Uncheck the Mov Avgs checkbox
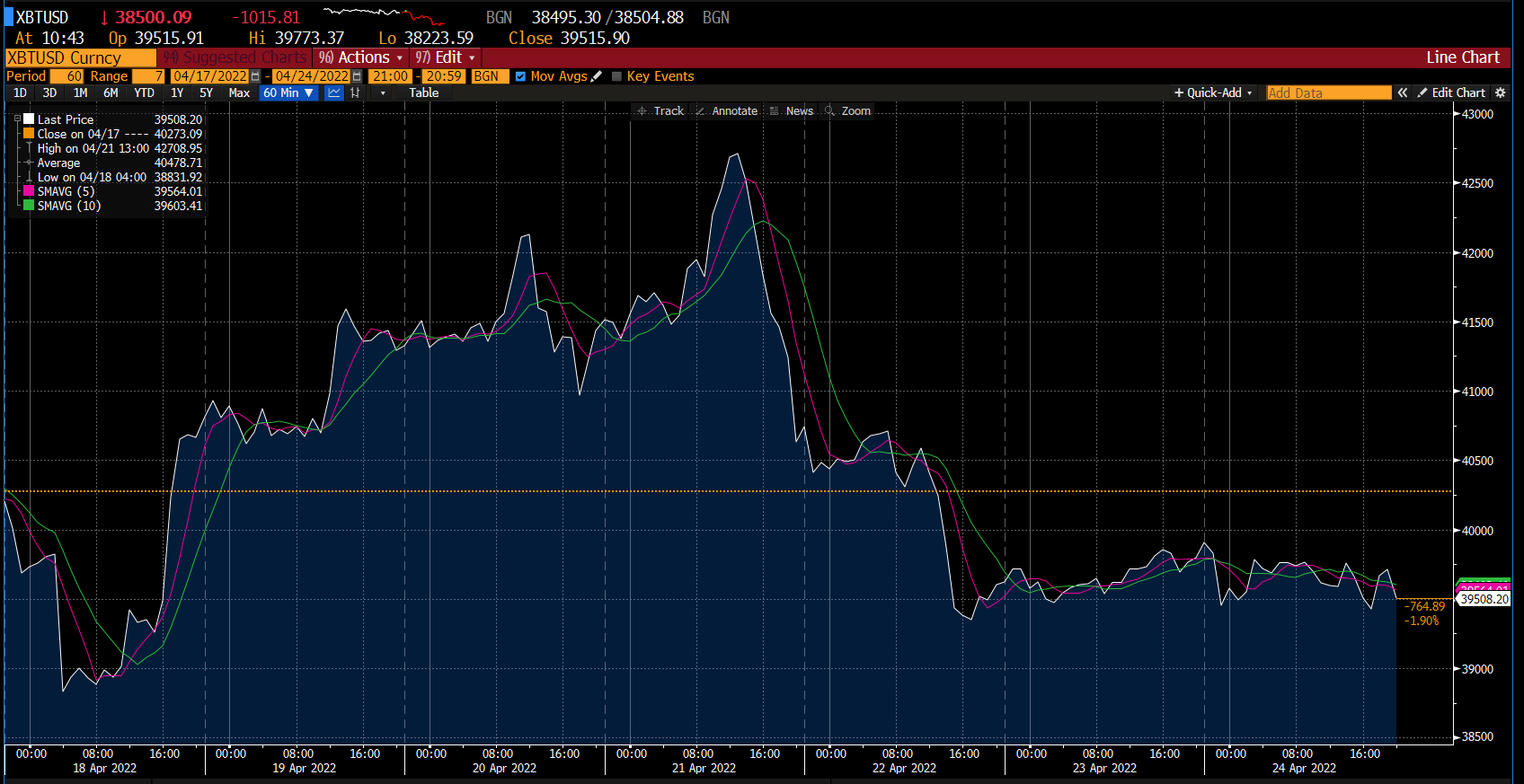This screenshot has width=1524, height=784. click(x=520, y=76)
